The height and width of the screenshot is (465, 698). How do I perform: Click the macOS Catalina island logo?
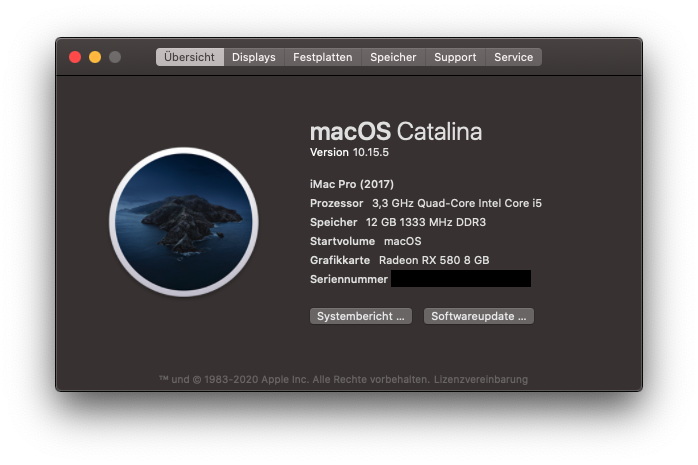(184, 222)
